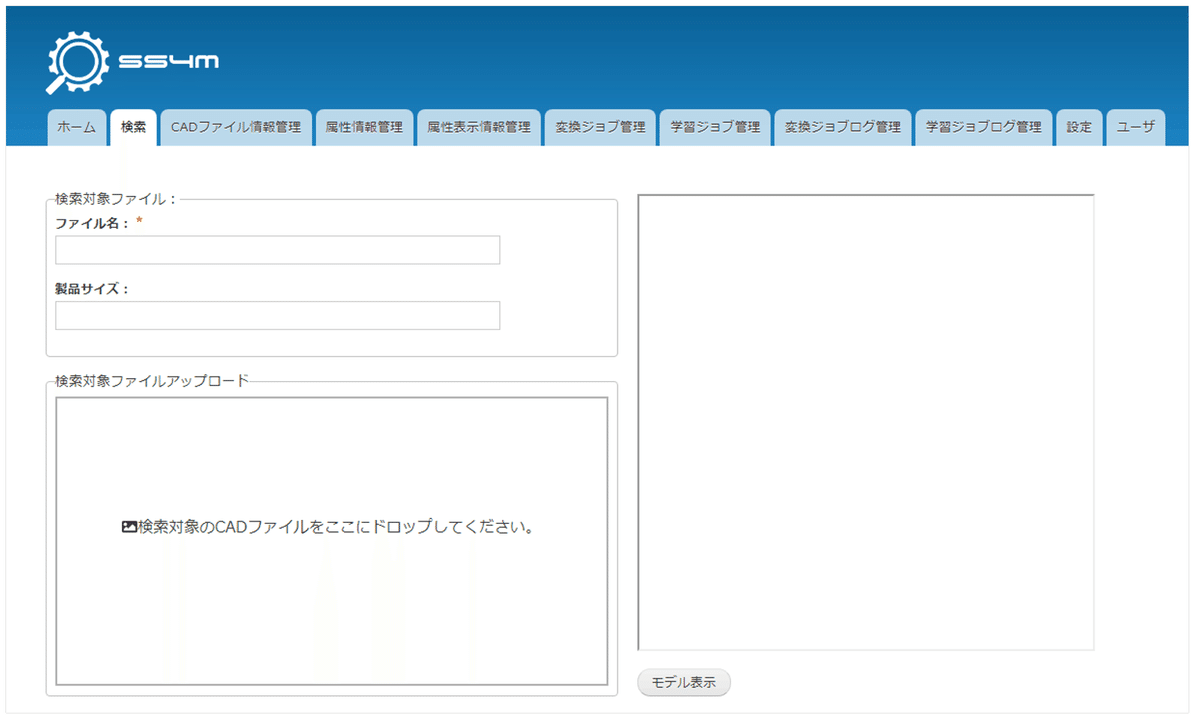Viewport: 1200px width, 715px height.
Task: Select the 検索 tab
Action: (x=133, y=127)
